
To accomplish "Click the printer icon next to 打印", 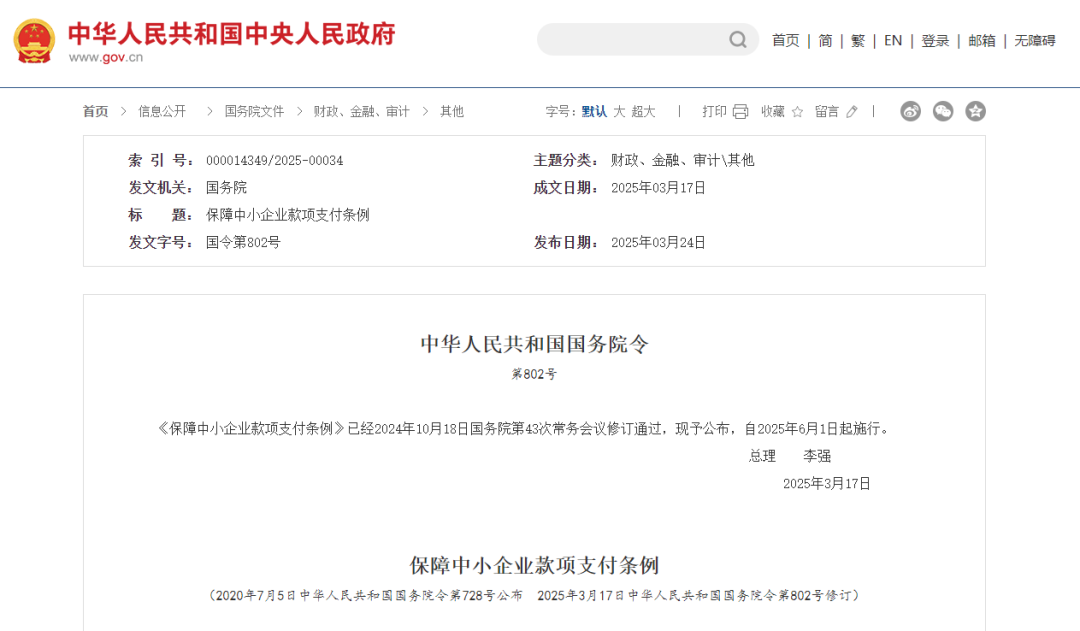I will [x=740, y=112].
